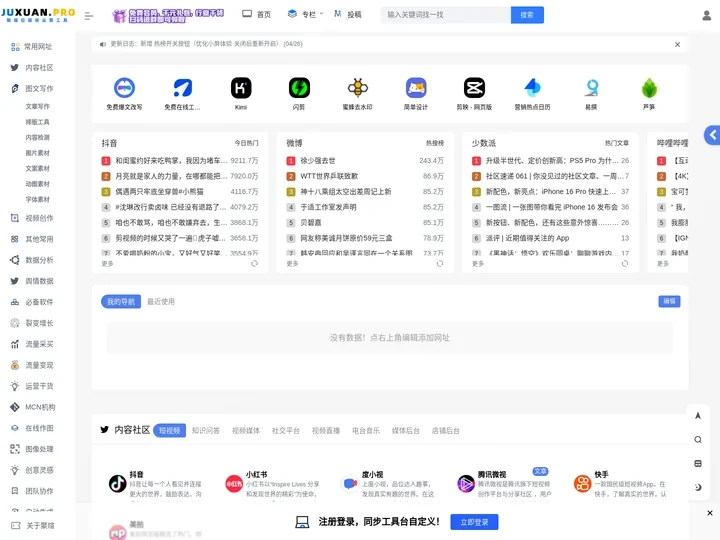Switch to the 我的导航 tab
This screenshot has height=540, width=720.
121,302
